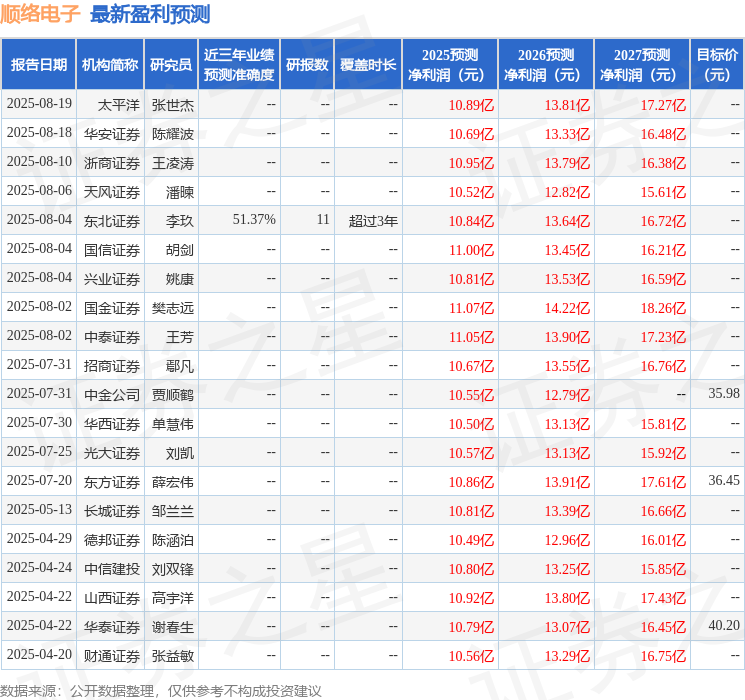Click the 14.22亿 forecast value
Screen dimensions: 745x700
(567, 308)
